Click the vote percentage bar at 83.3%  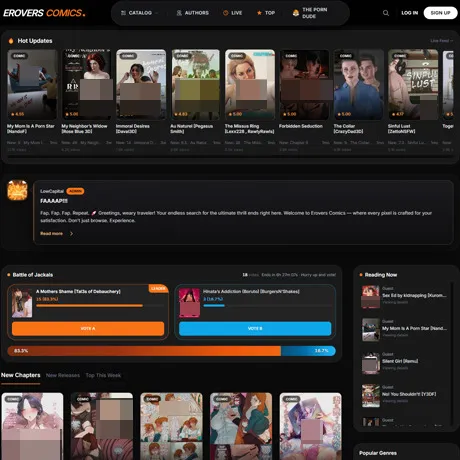[x=144, y=351]
